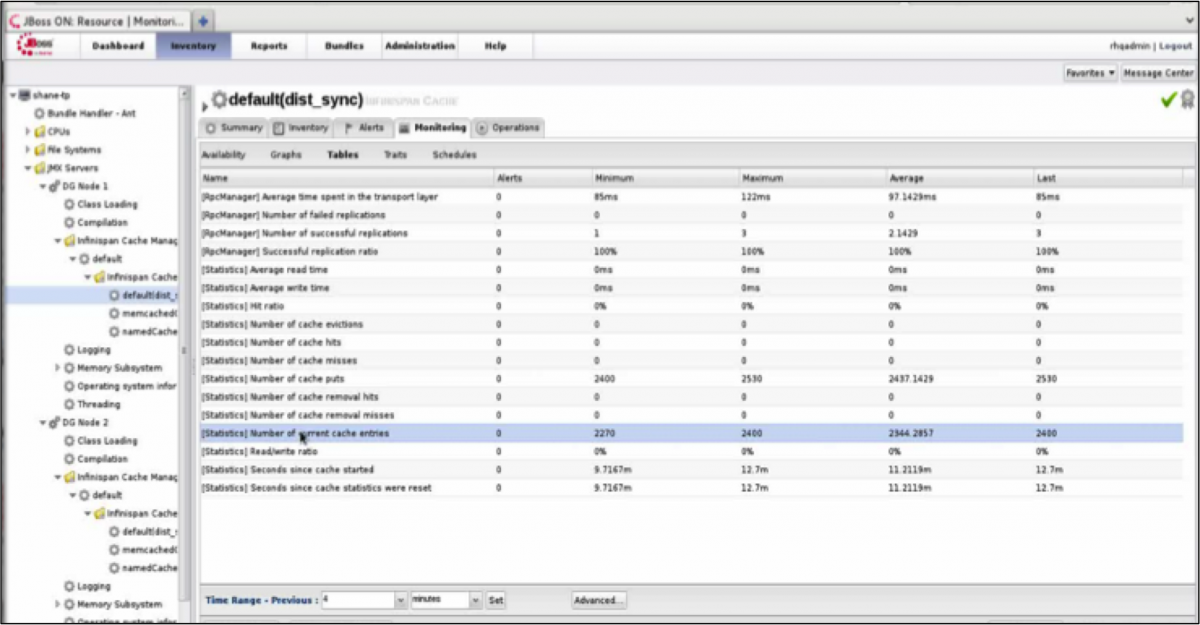Open the Message Center
This screenshot has width=1200, height=625.
tap(1158, 73)
